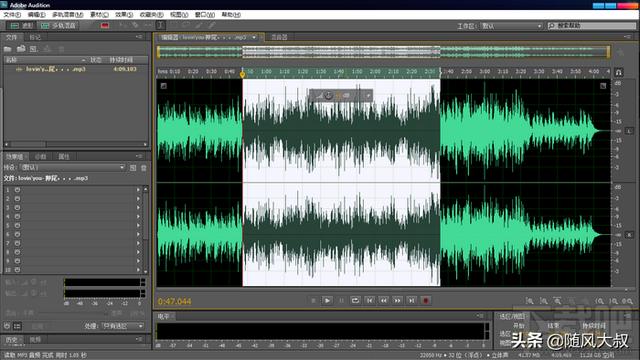This screenshot has width=640, height=360.
Task: Click Zoom Out Amplitude icon
Action: [543, 301]
